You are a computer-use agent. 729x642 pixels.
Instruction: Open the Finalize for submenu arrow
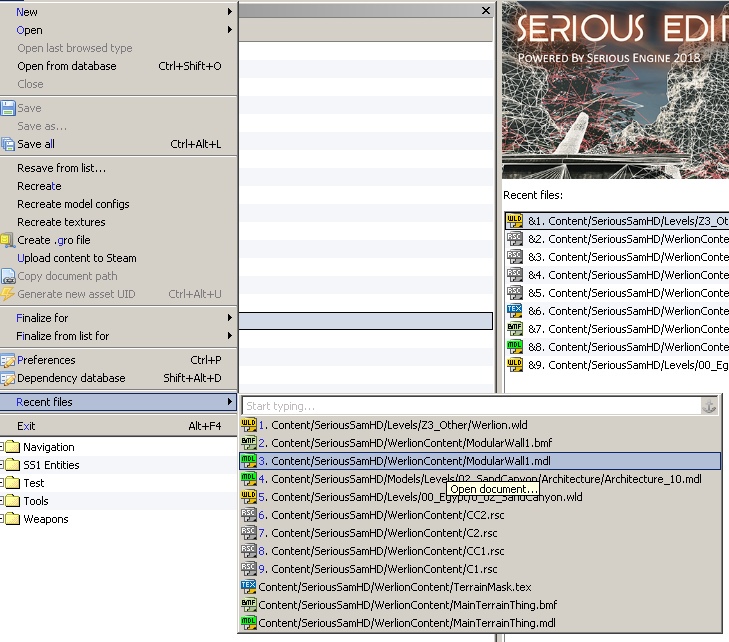[230, 318]
